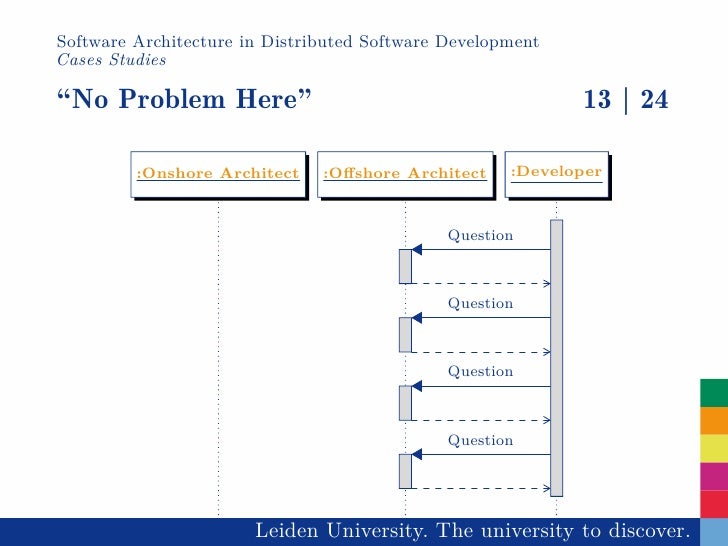Click the Cases Studies subtitle
Screen dimensions: 728x546
(111, 60)
